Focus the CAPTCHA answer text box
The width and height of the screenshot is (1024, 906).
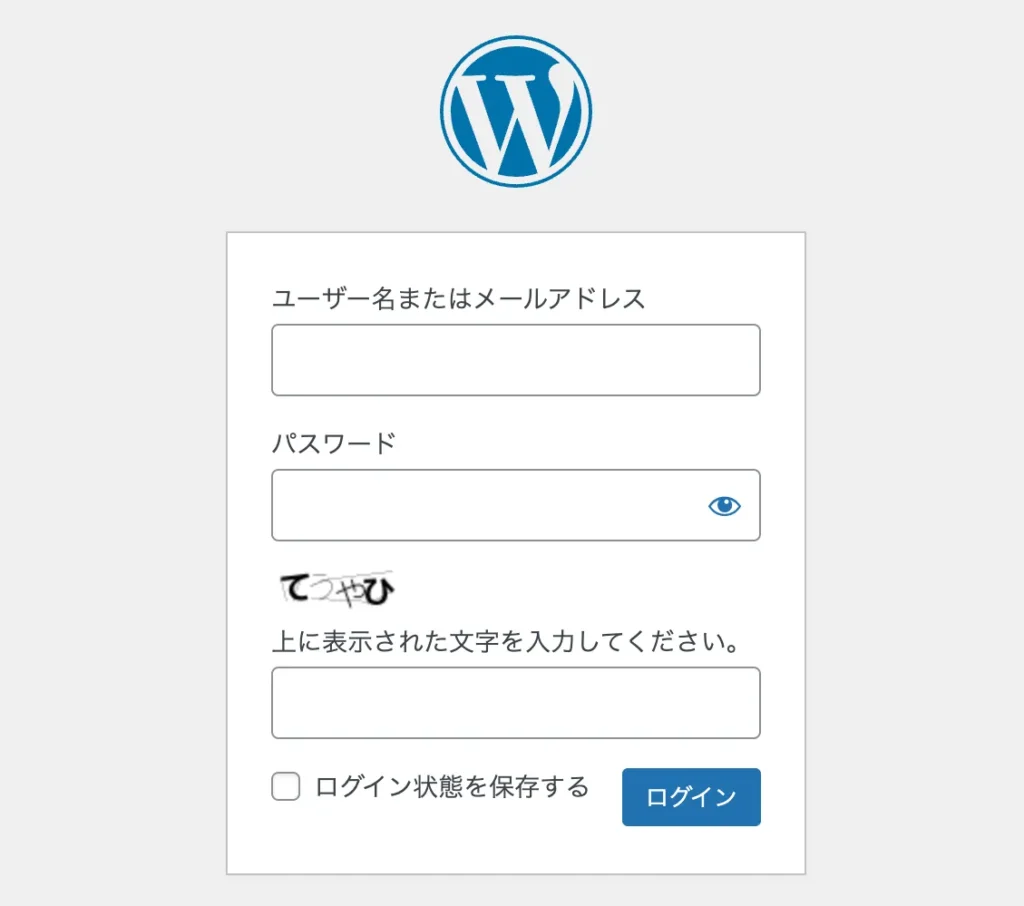coord(515,703)
